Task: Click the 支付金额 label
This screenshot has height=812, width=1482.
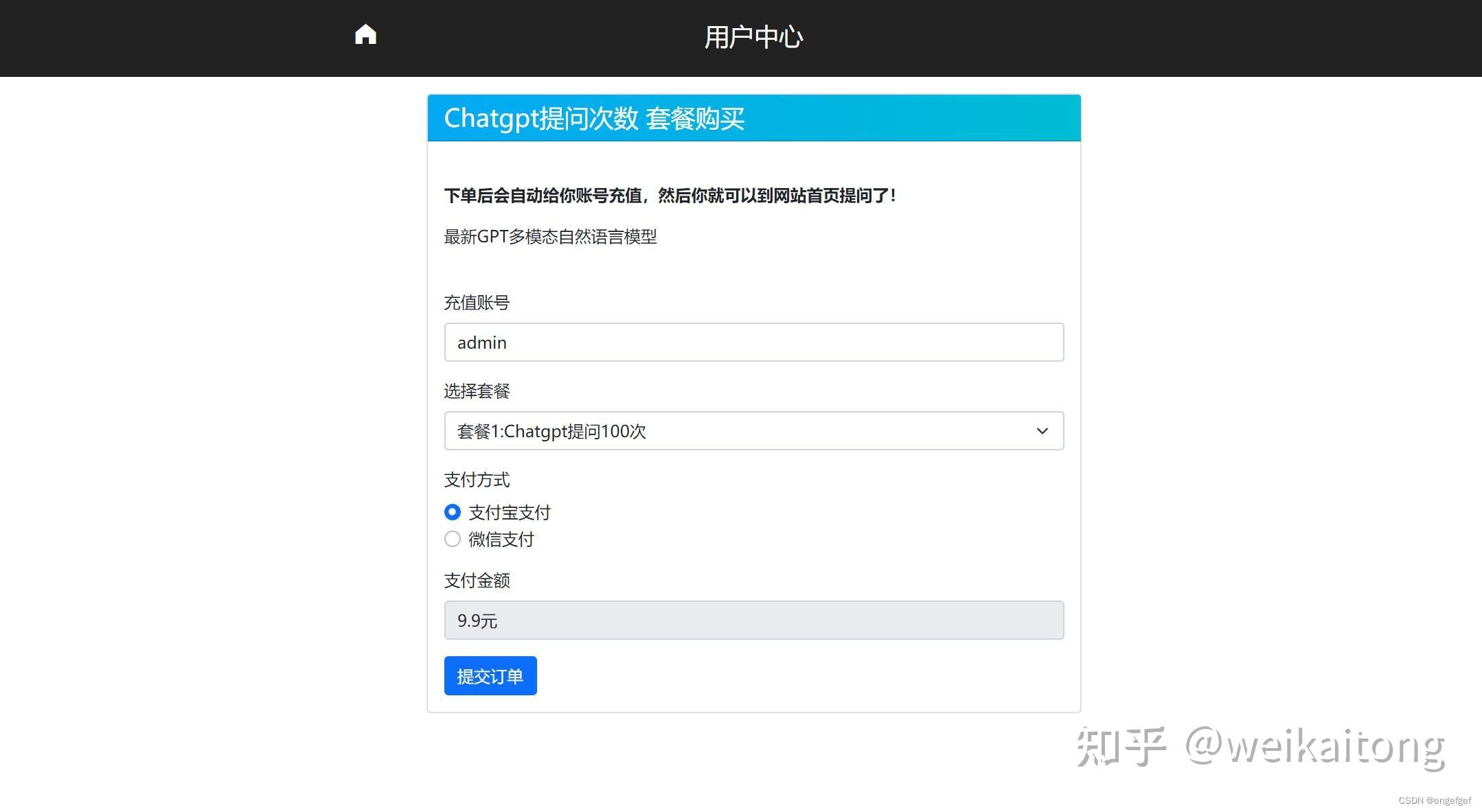Action: click(477, 580)
